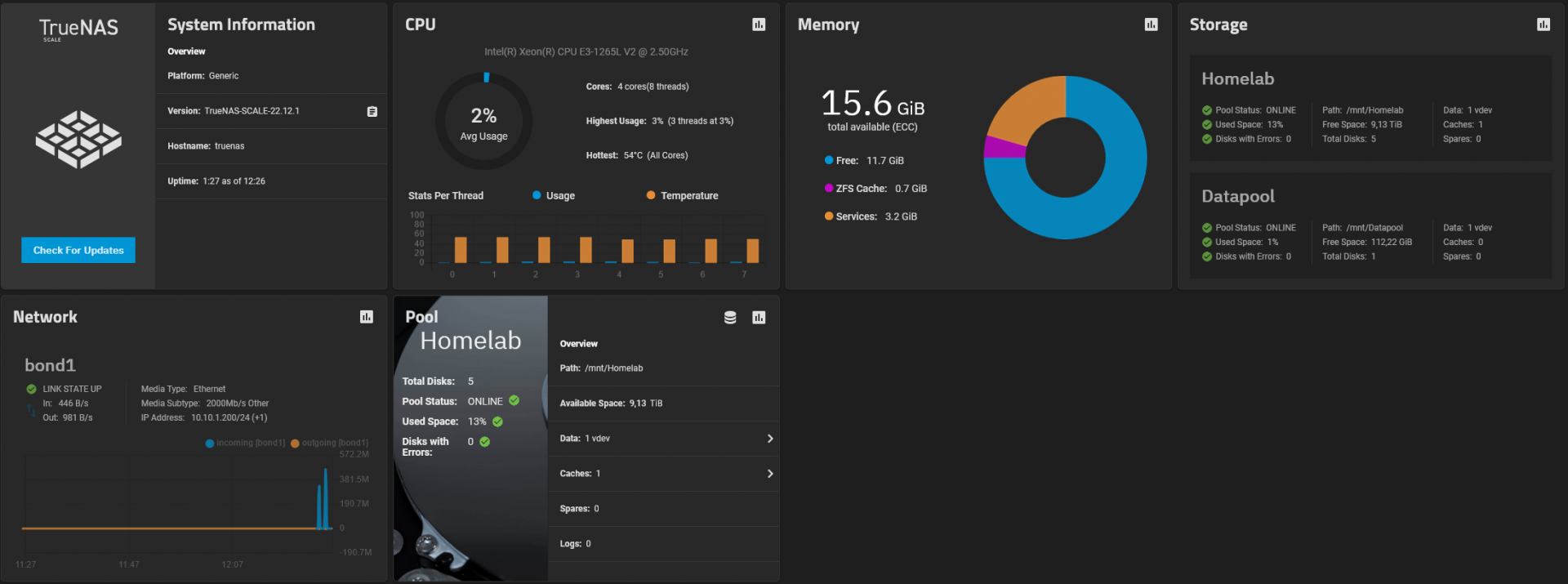Click the large TrueNAS cube emblem
Viewport: 1568px width, 584px height.
(x=78, y=139)
